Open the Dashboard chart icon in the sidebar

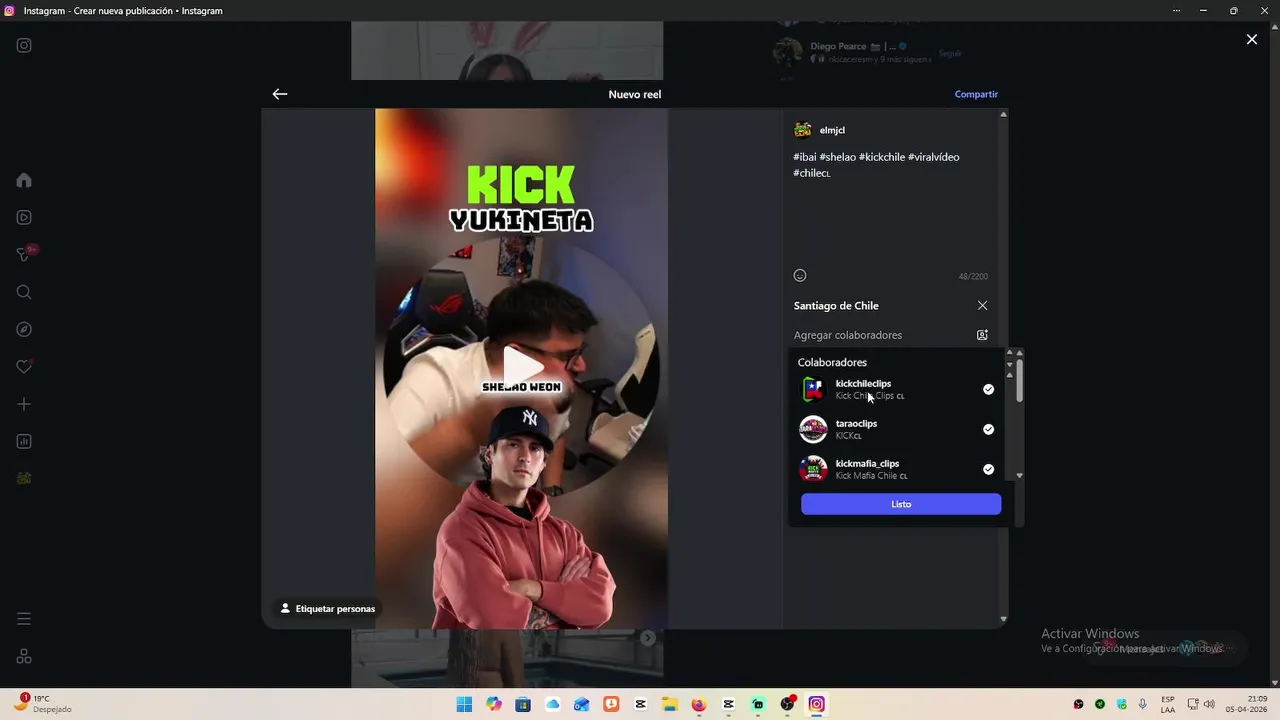coord(24,441)
